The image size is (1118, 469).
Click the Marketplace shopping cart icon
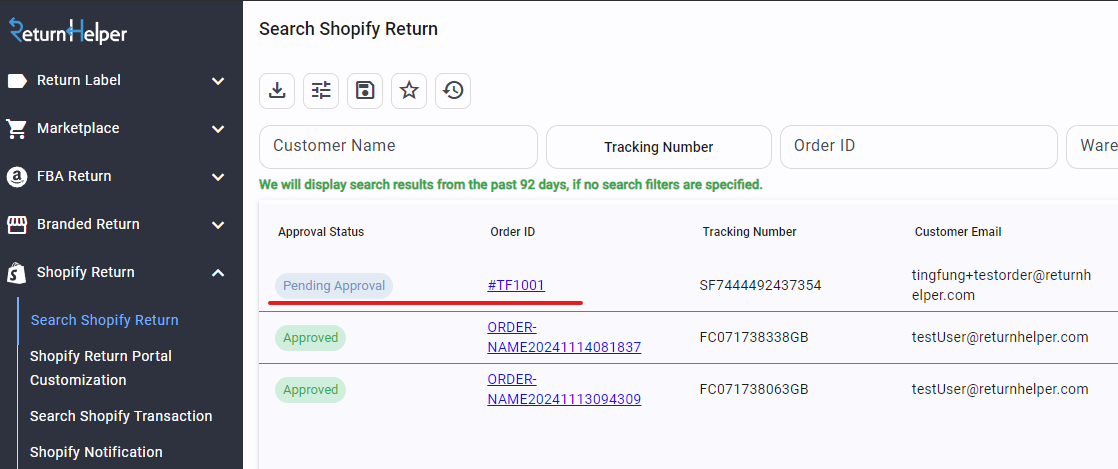tap(16, 129)
